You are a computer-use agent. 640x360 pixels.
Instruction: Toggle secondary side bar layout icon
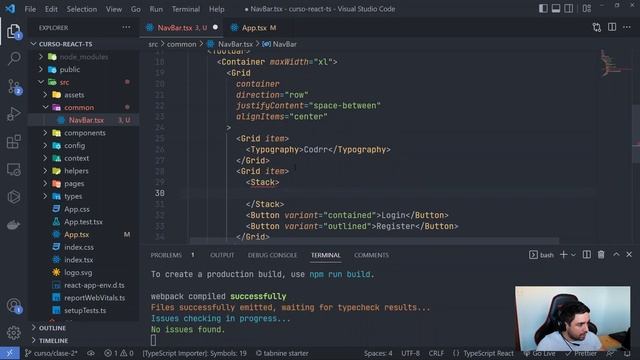click(568, 9)
